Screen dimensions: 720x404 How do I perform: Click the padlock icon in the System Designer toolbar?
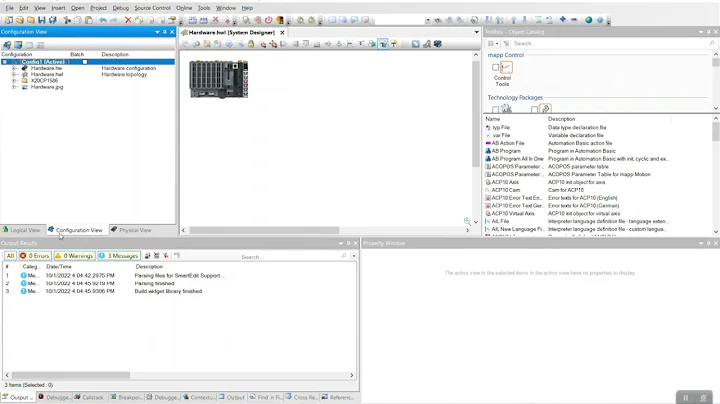point(251,44)
